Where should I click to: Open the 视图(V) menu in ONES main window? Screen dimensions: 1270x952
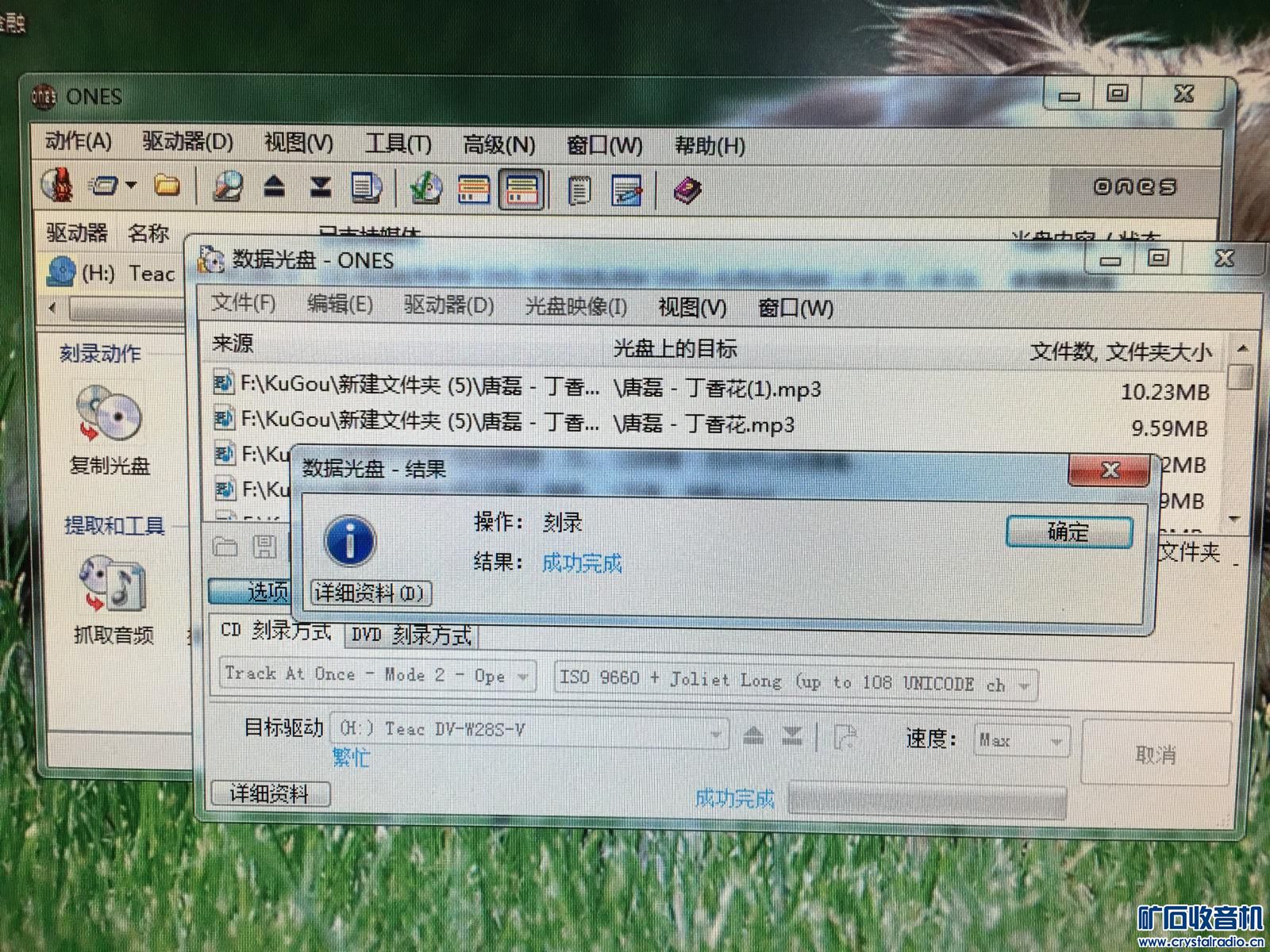click(298, 143)
